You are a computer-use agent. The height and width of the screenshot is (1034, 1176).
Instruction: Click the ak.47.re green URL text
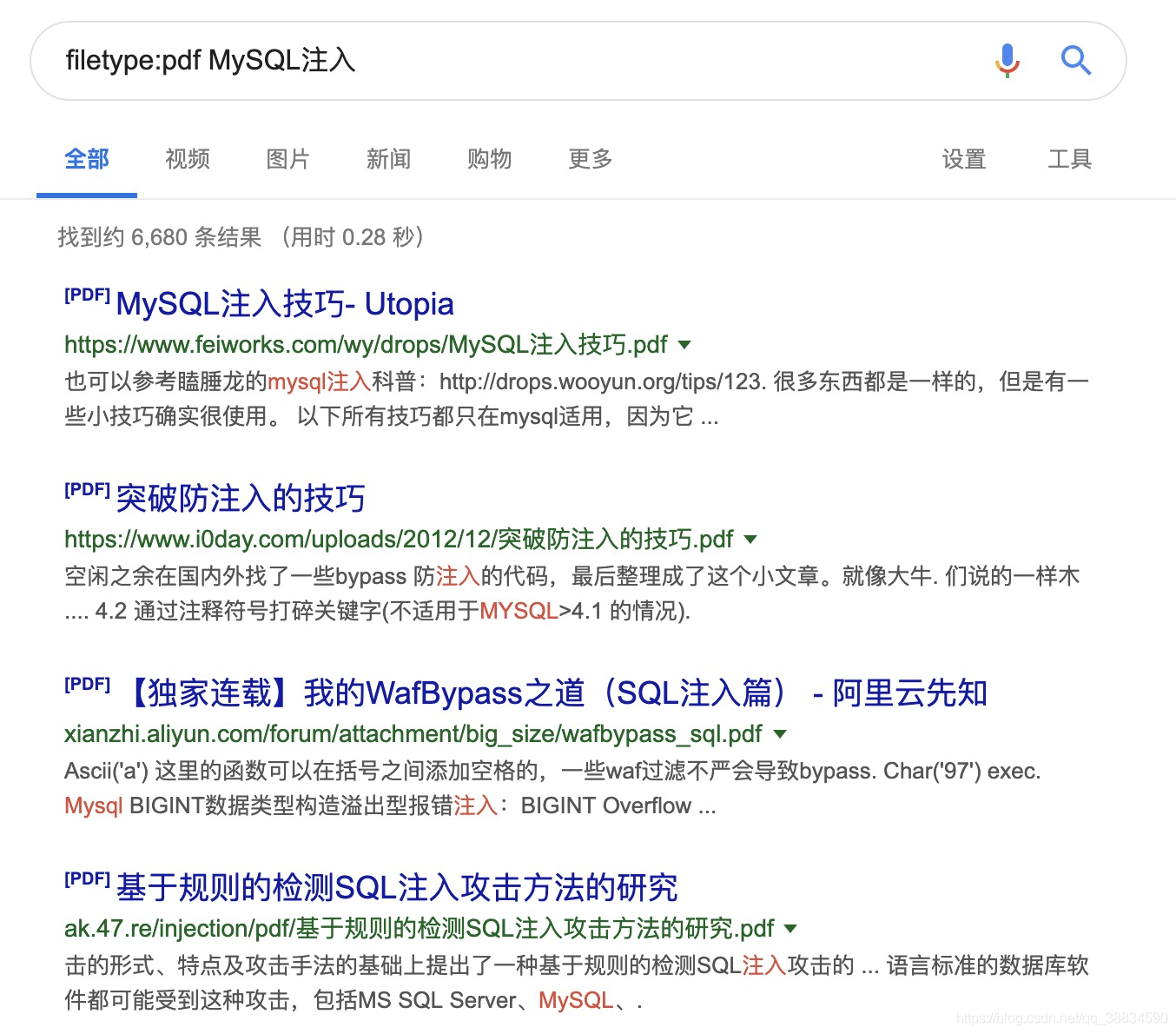pyautogui.click(x=419, y=929)
